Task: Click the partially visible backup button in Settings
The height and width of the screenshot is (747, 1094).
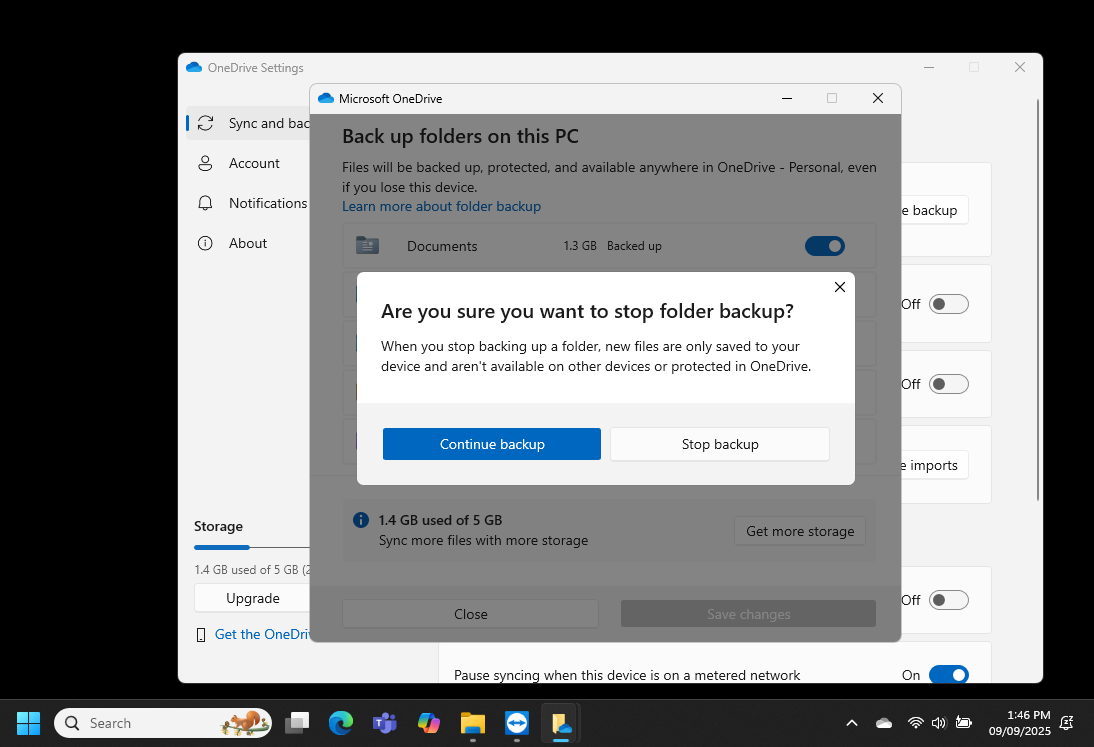Action: pos(934,210)
